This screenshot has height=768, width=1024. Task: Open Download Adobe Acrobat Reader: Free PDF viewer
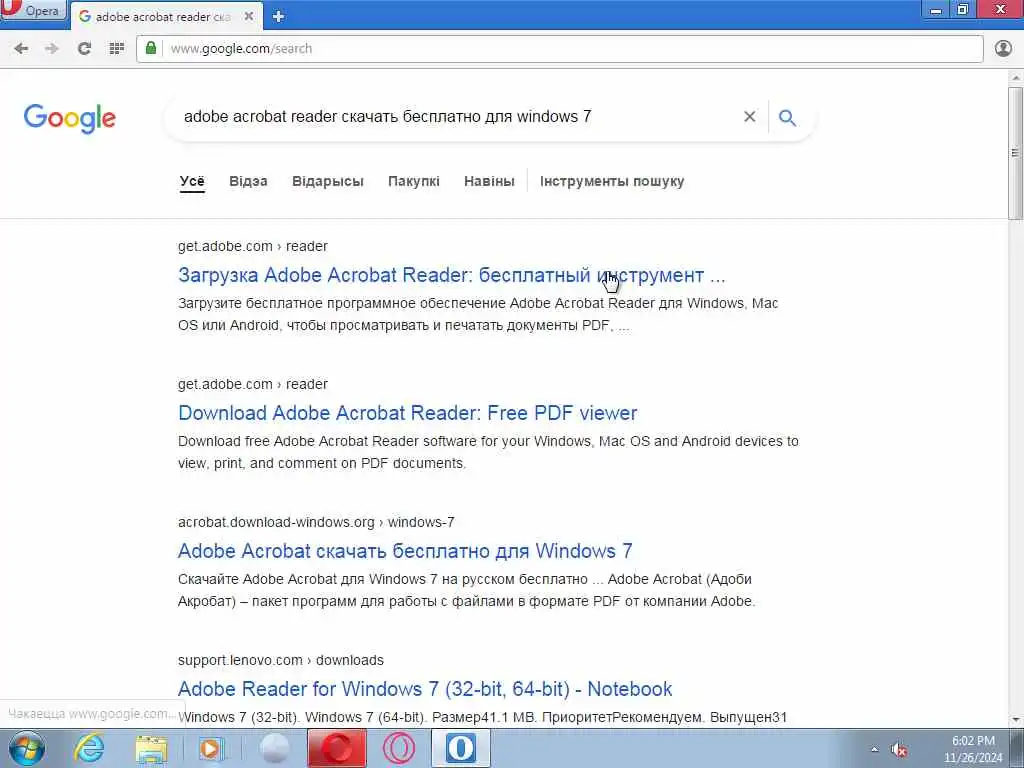(x=408, y=413)
